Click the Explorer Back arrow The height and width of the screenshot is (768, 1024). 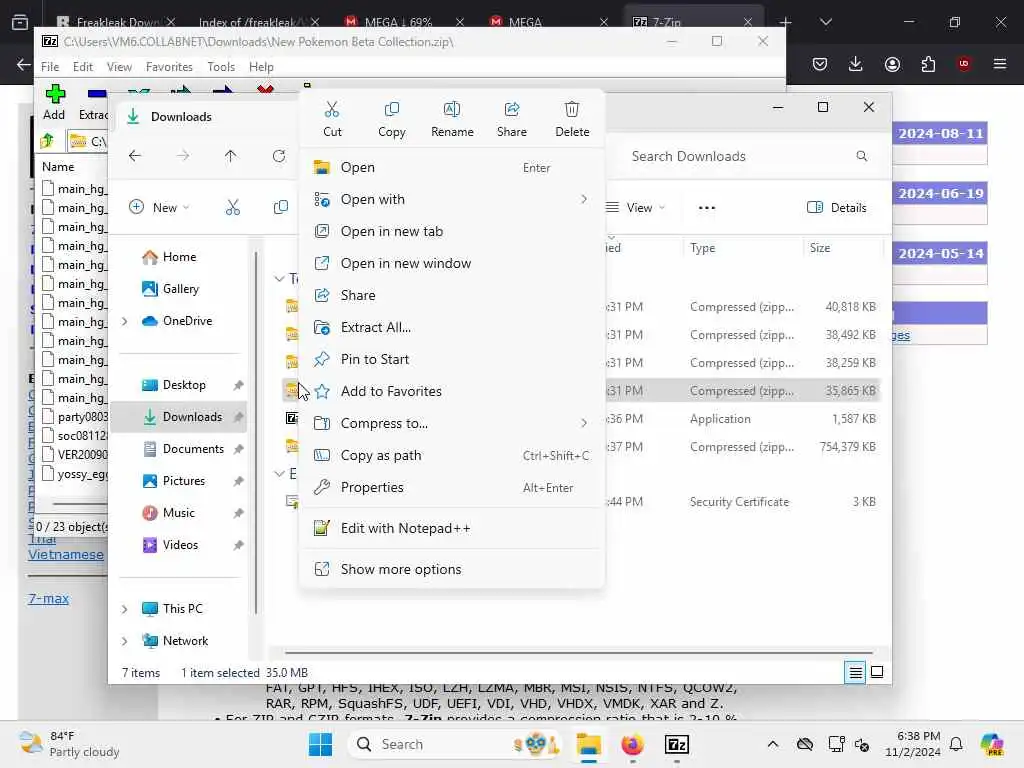[135, 156]
